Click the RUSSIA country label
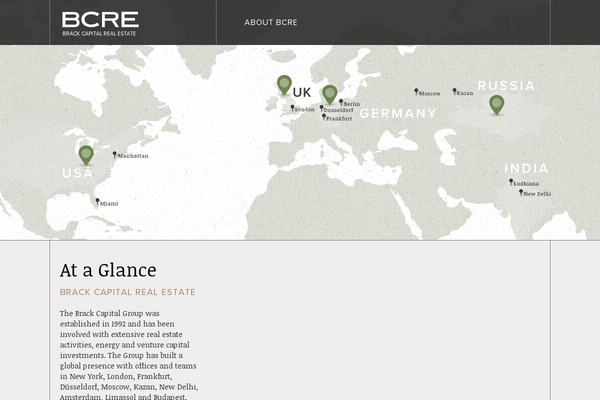Screen dimensions: 600x400 (506, 85)
